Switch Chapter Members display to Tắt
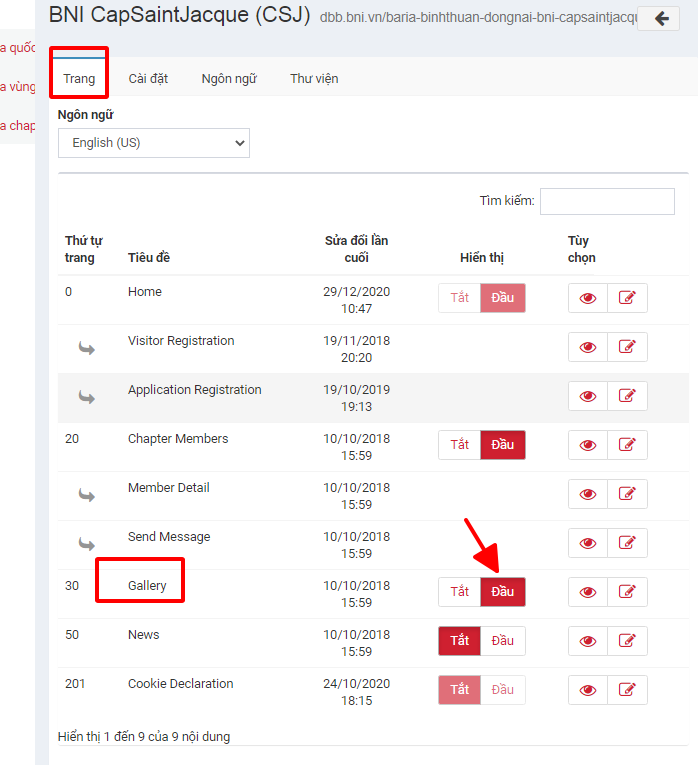Viewport: 698px width, 765px height. tap(459, 445)
